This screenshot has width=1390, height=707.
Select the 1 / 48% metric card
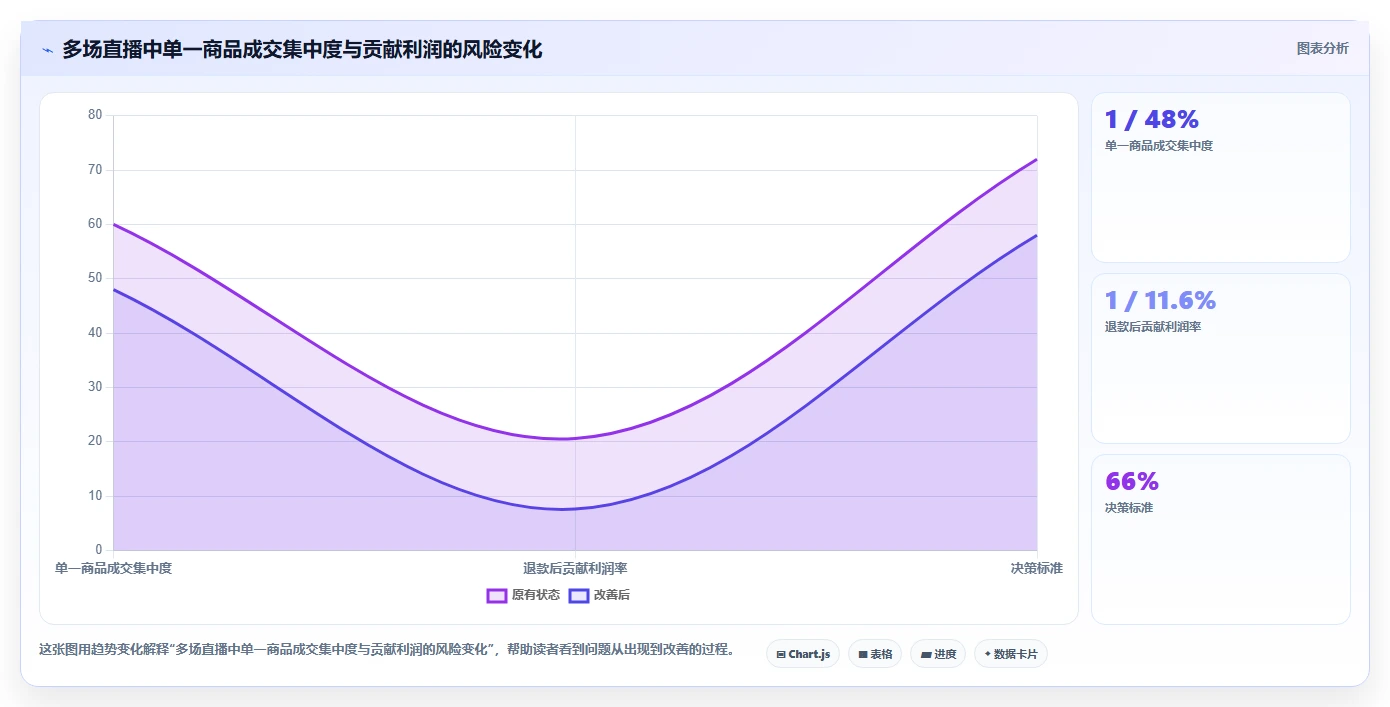pos(1221,178)
